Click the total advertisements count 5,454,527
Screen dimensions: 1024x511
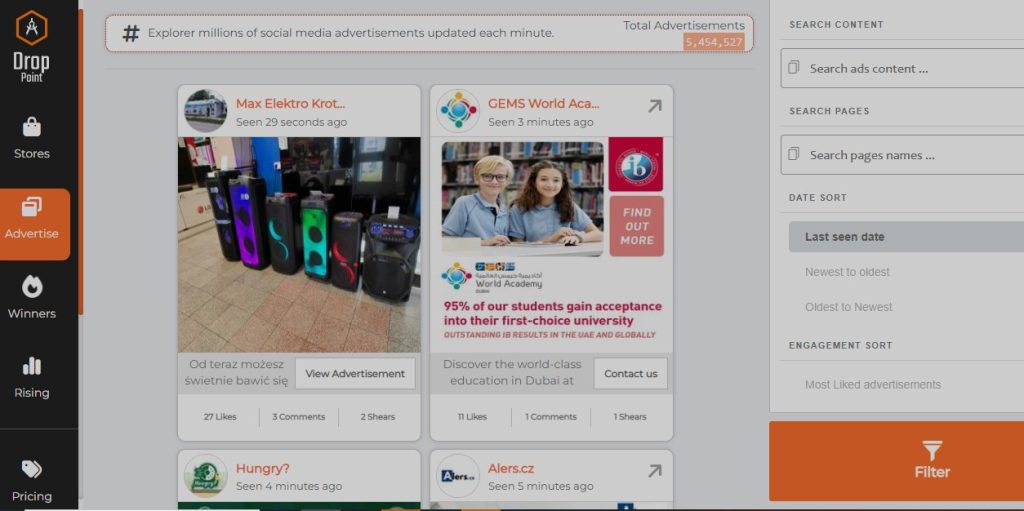click(714, 42)
